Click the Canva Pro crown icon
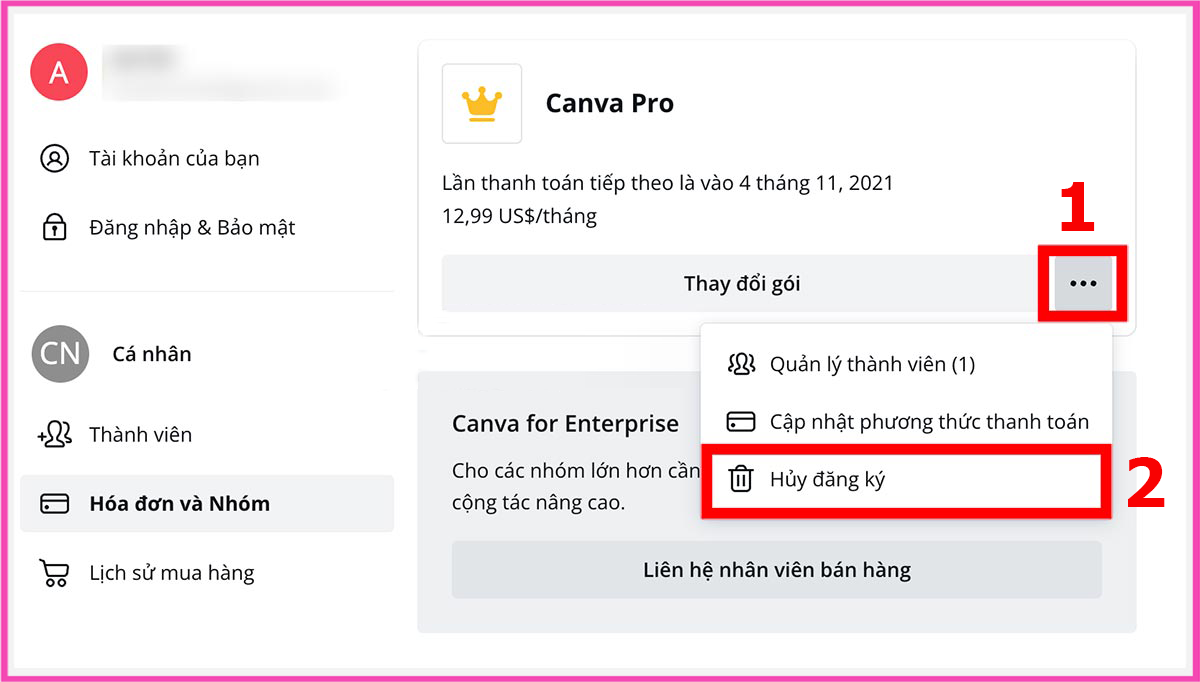Viewport: 1200px width, 682px height. (x=482, y=103)
